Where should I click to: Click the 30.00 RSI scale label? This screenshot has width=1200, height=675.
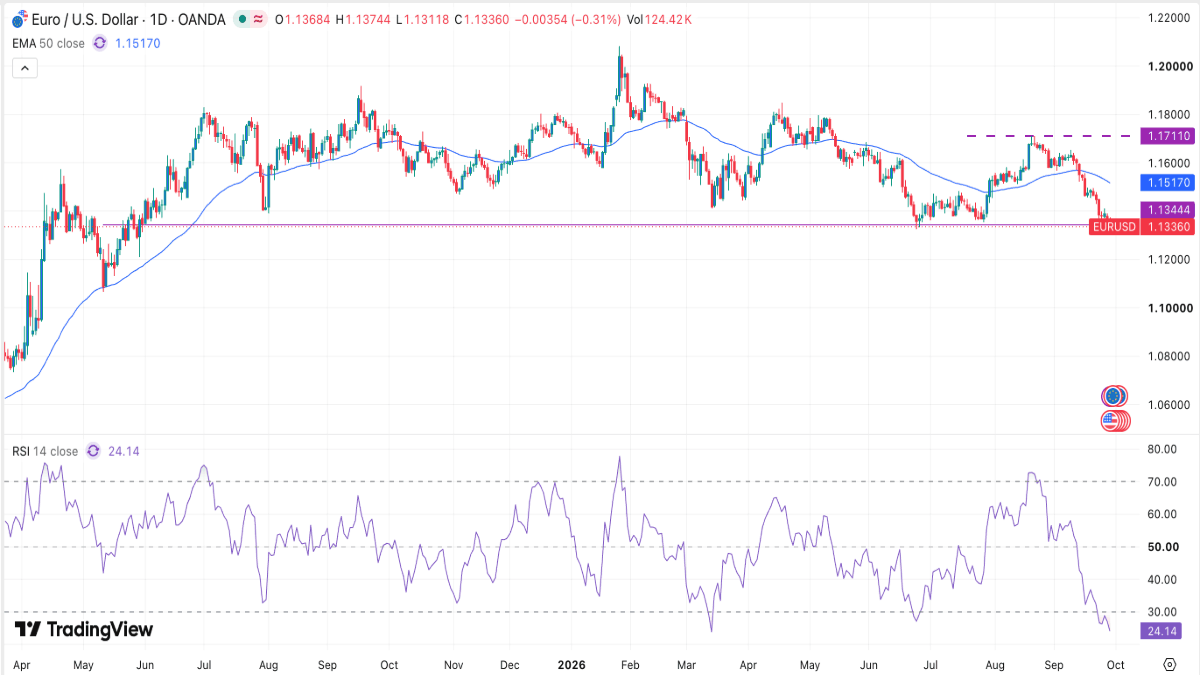(1162, 612)
